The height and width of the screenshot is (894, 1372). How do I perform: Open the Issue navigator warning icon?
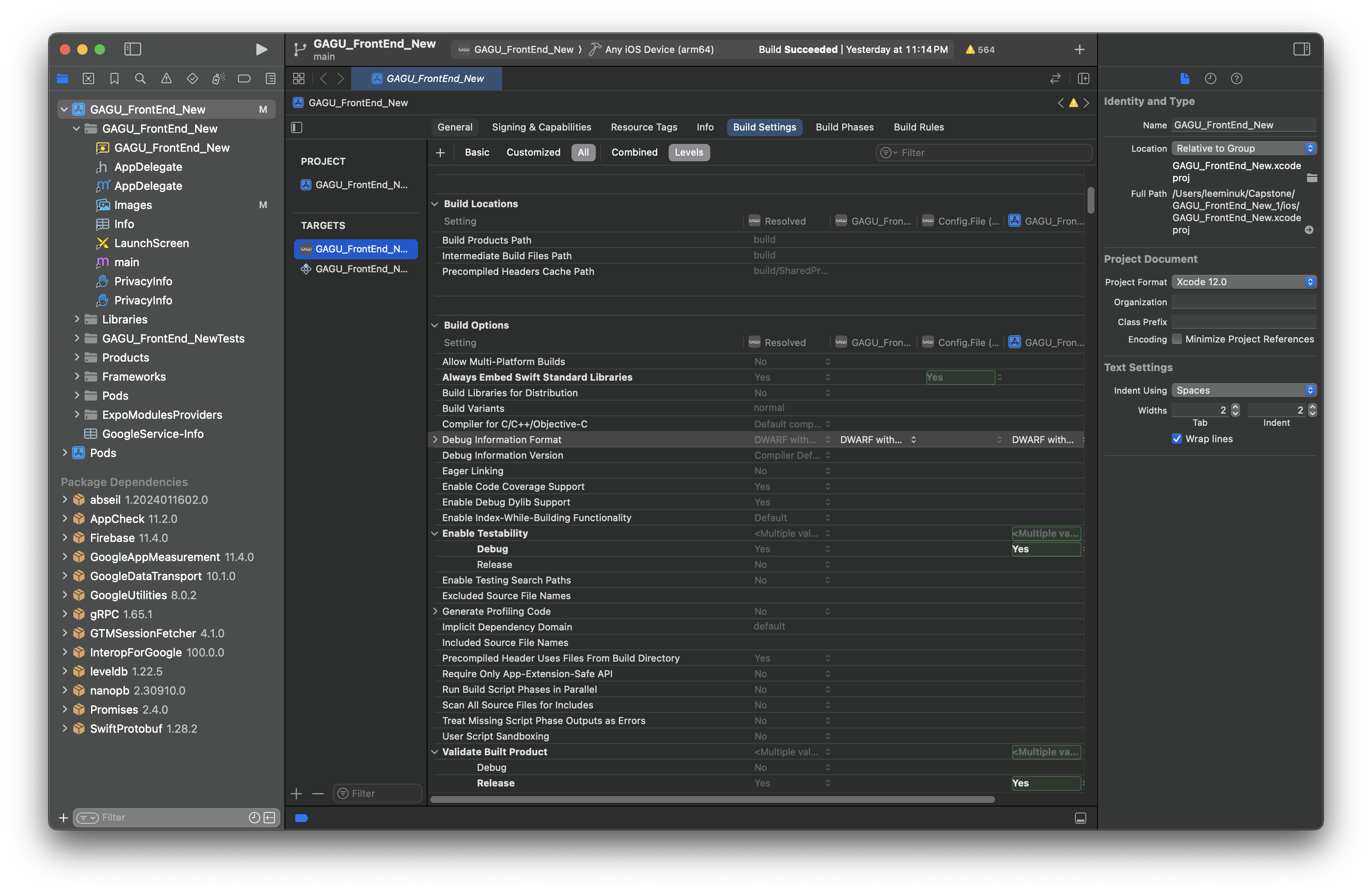(x=166, y=78)
